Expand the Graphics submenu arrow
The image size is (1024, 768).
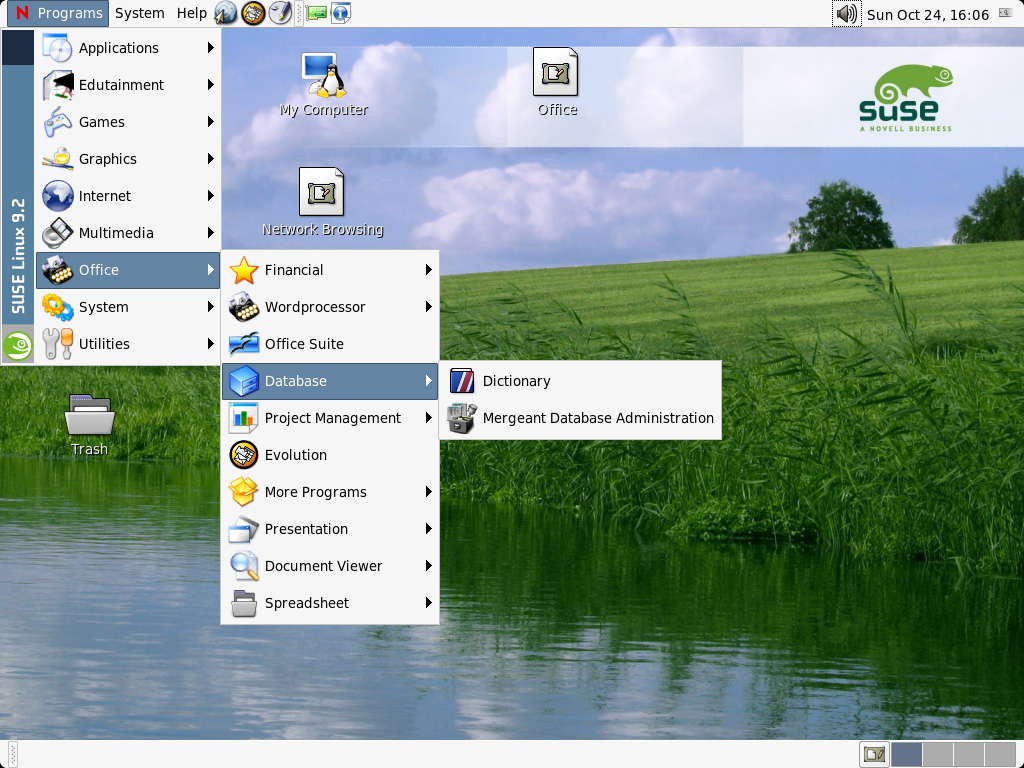(x=210, y=159)
